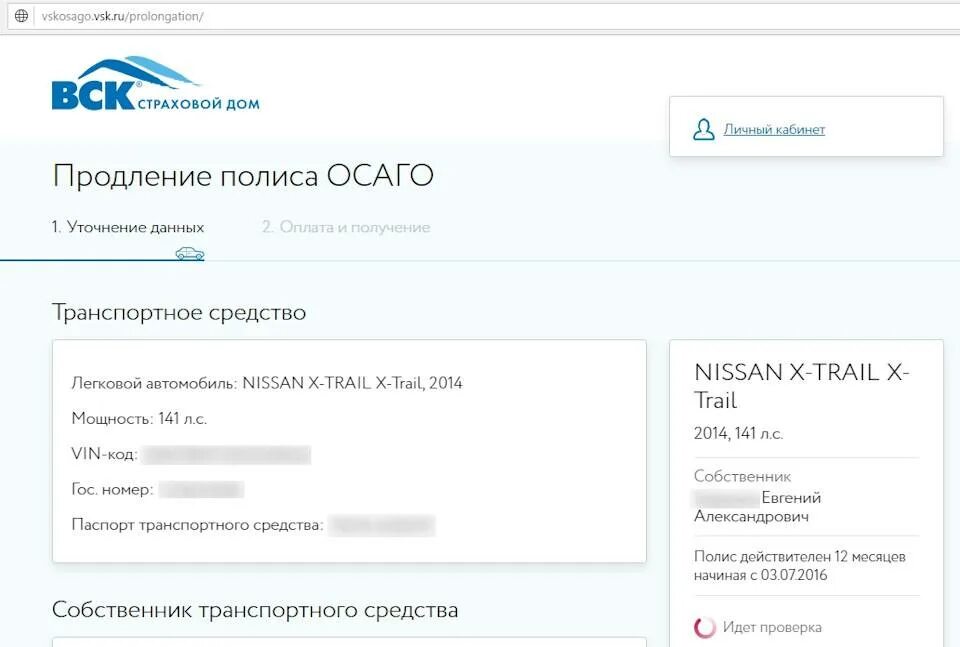
Task: Click the blurred VIN-код value
Action: 227,455
